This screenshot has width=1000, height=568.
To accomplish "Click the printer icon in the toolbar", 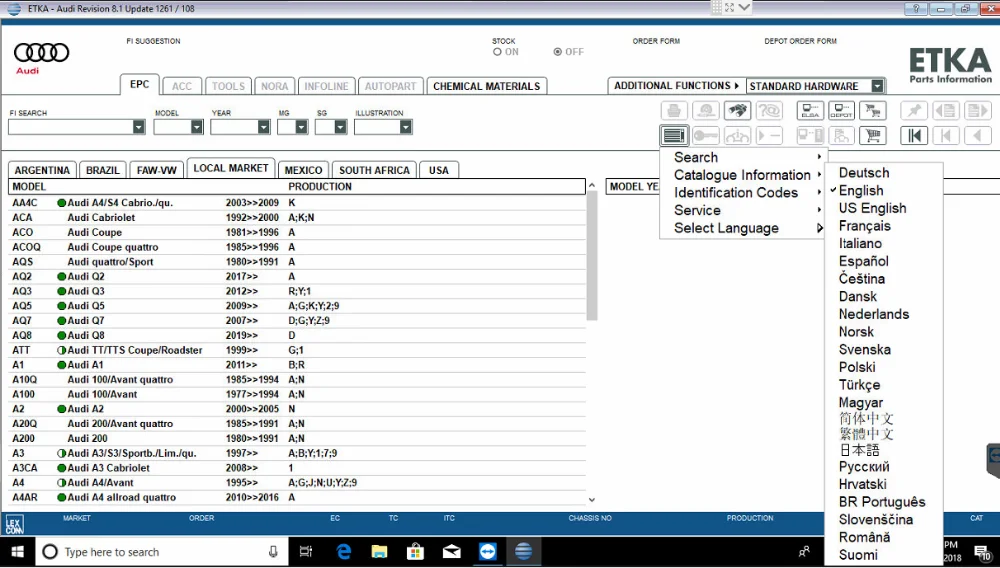I will pos(673,111).
